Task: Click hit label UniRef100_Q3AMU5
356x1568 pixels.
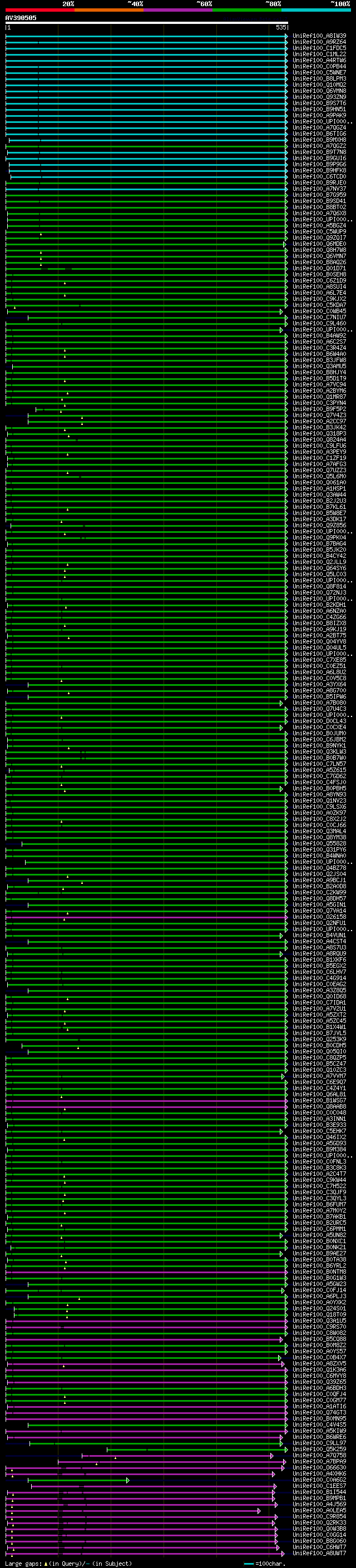Action: pos(319,367)
